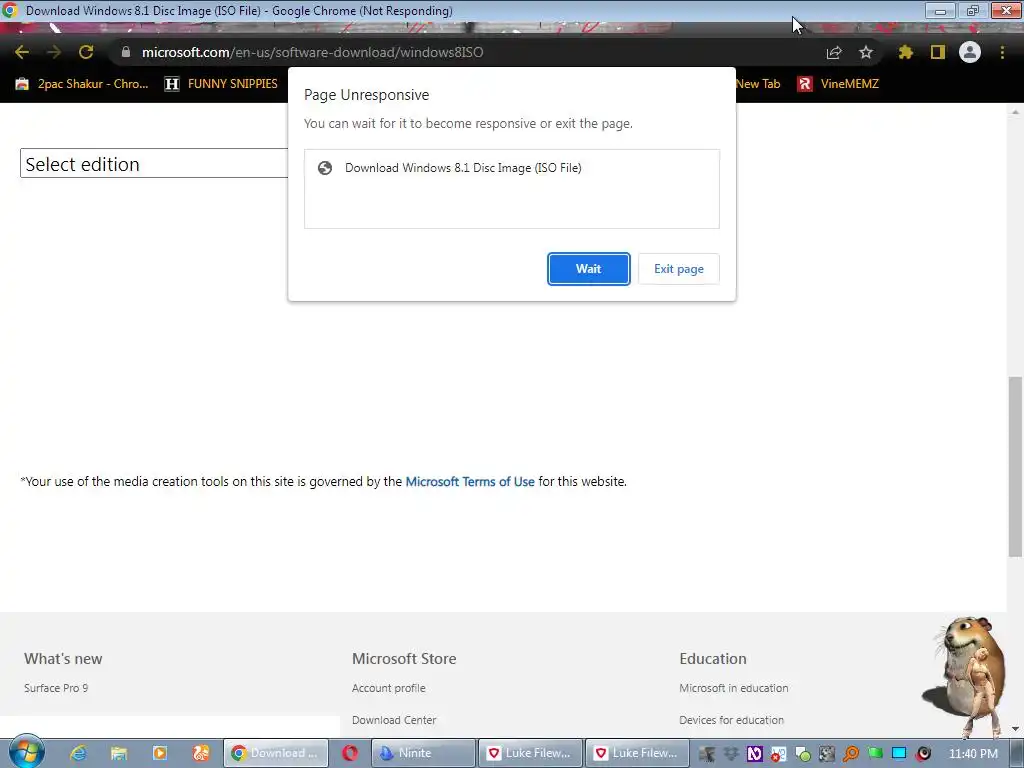Open the VineMEMZ bookmark
This screenshot has height=768, width=1024.
tap(839, 84)
